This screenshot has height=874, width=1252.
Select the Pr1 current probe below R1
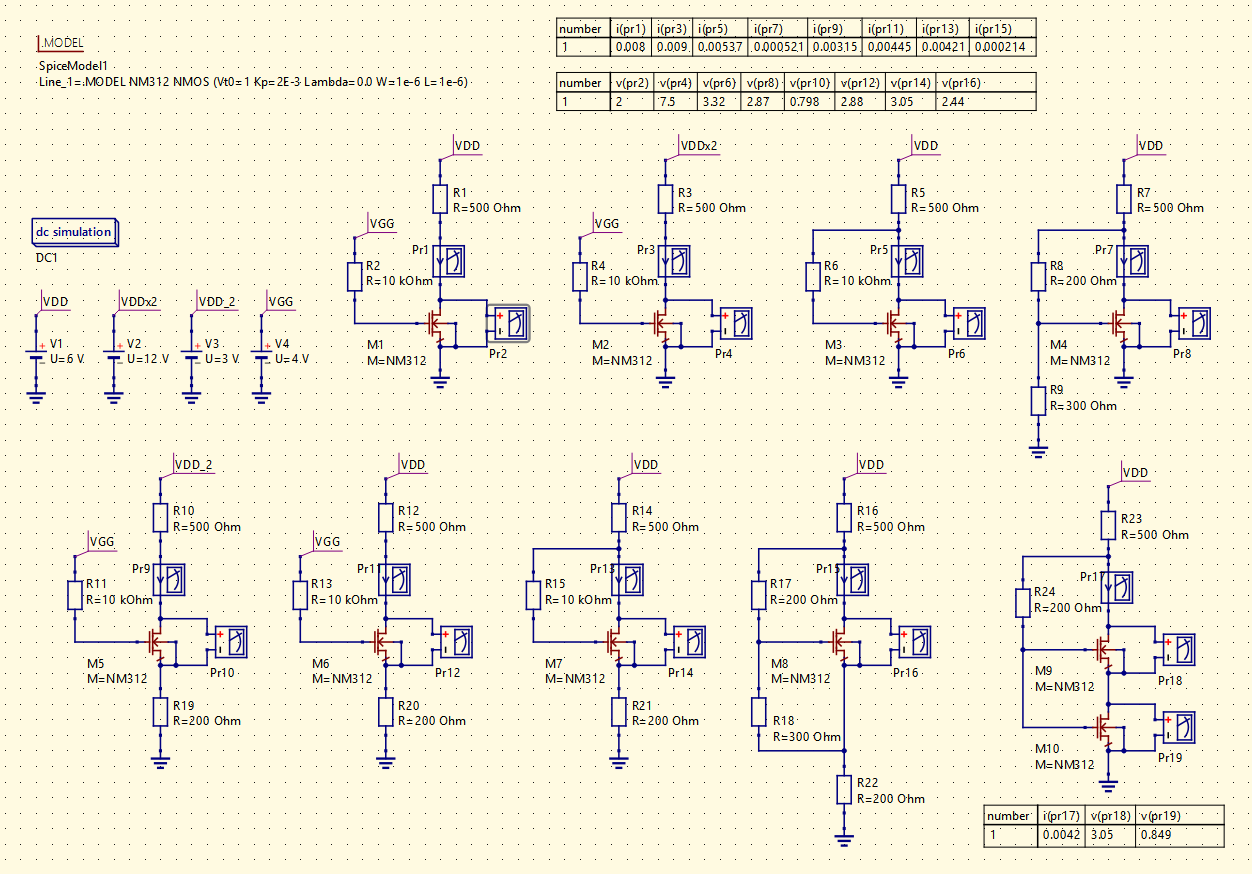[x=447, y=262]
